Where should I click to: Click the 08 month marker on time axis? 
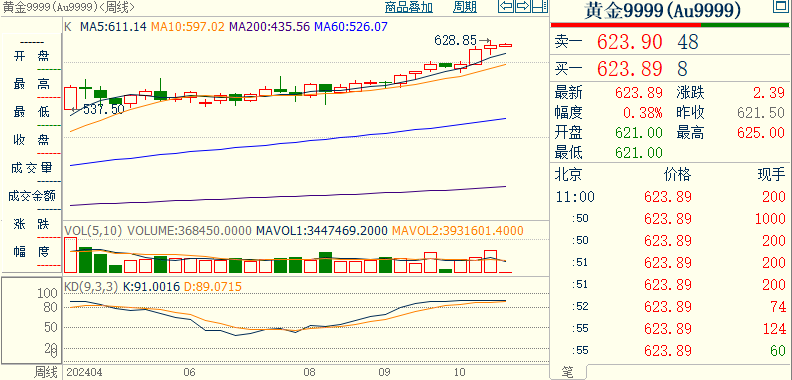click(x=309, y=372)
